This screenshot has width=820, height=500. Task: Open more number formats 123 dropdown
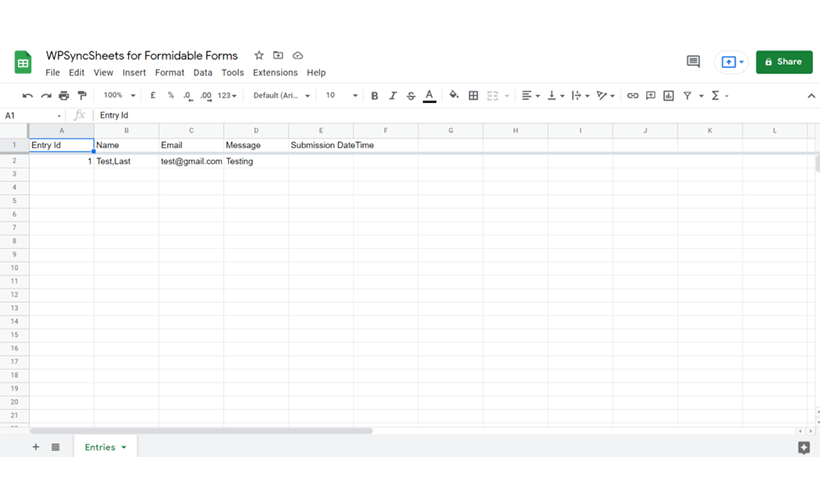227,96
